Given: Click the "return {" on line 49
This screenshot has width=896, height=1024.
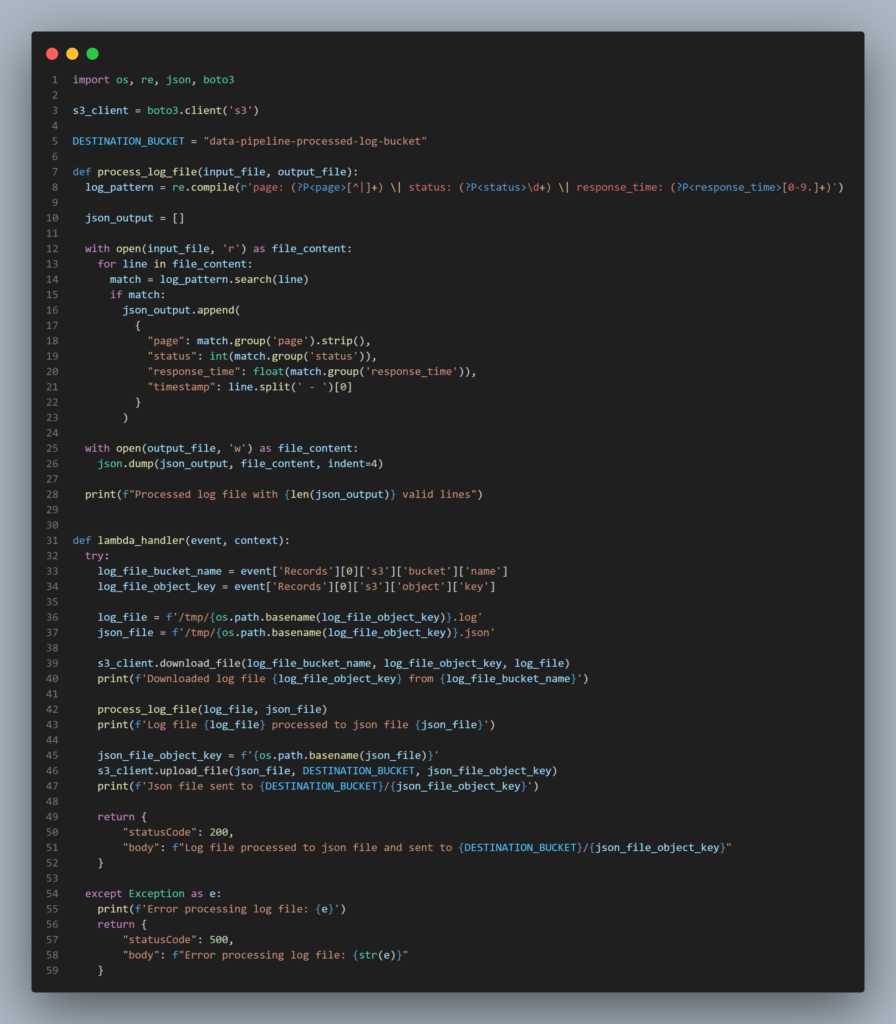Looking at the screenshot, I should coord(122,816).
